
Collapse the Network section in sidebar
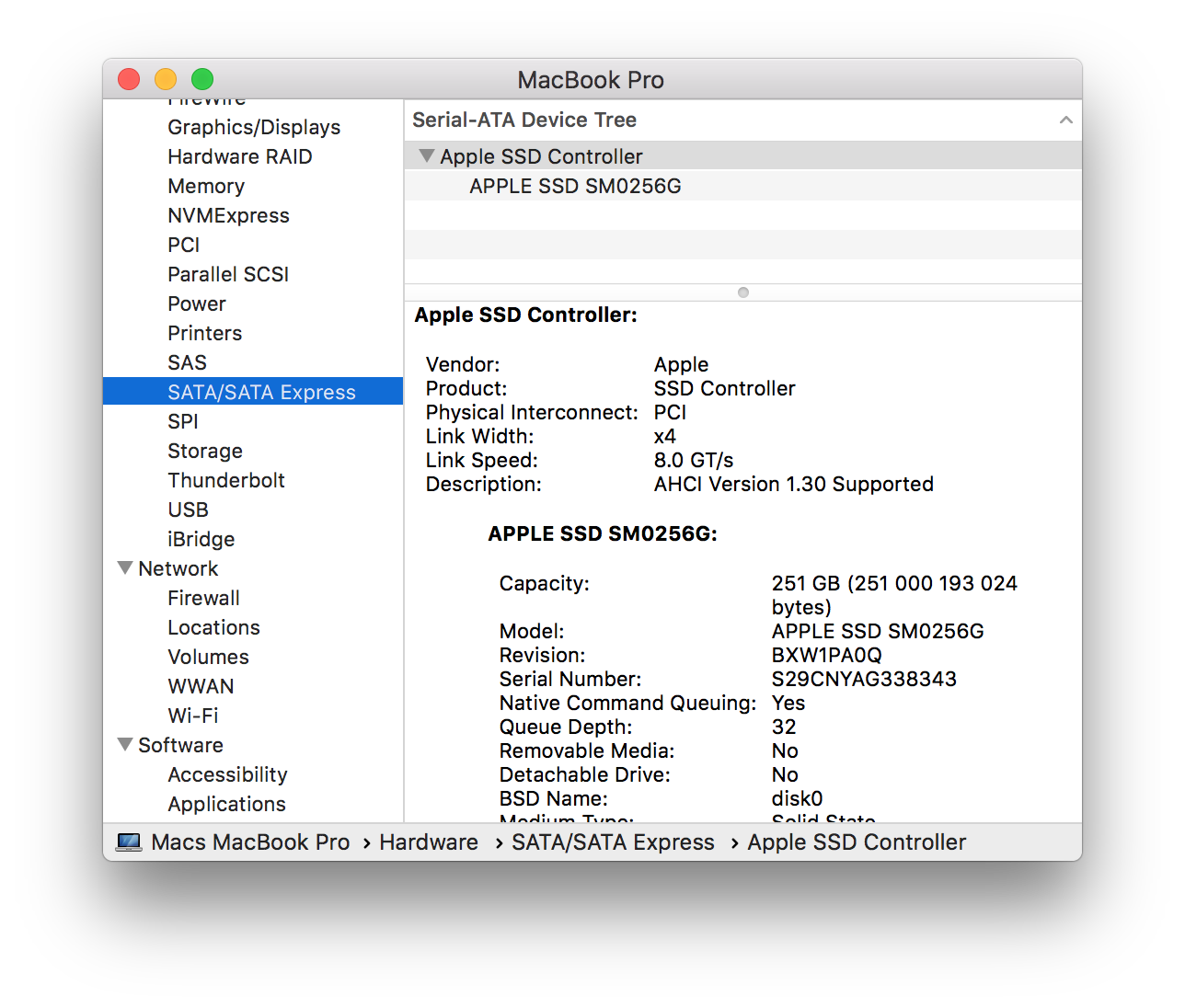click(126, 568)
